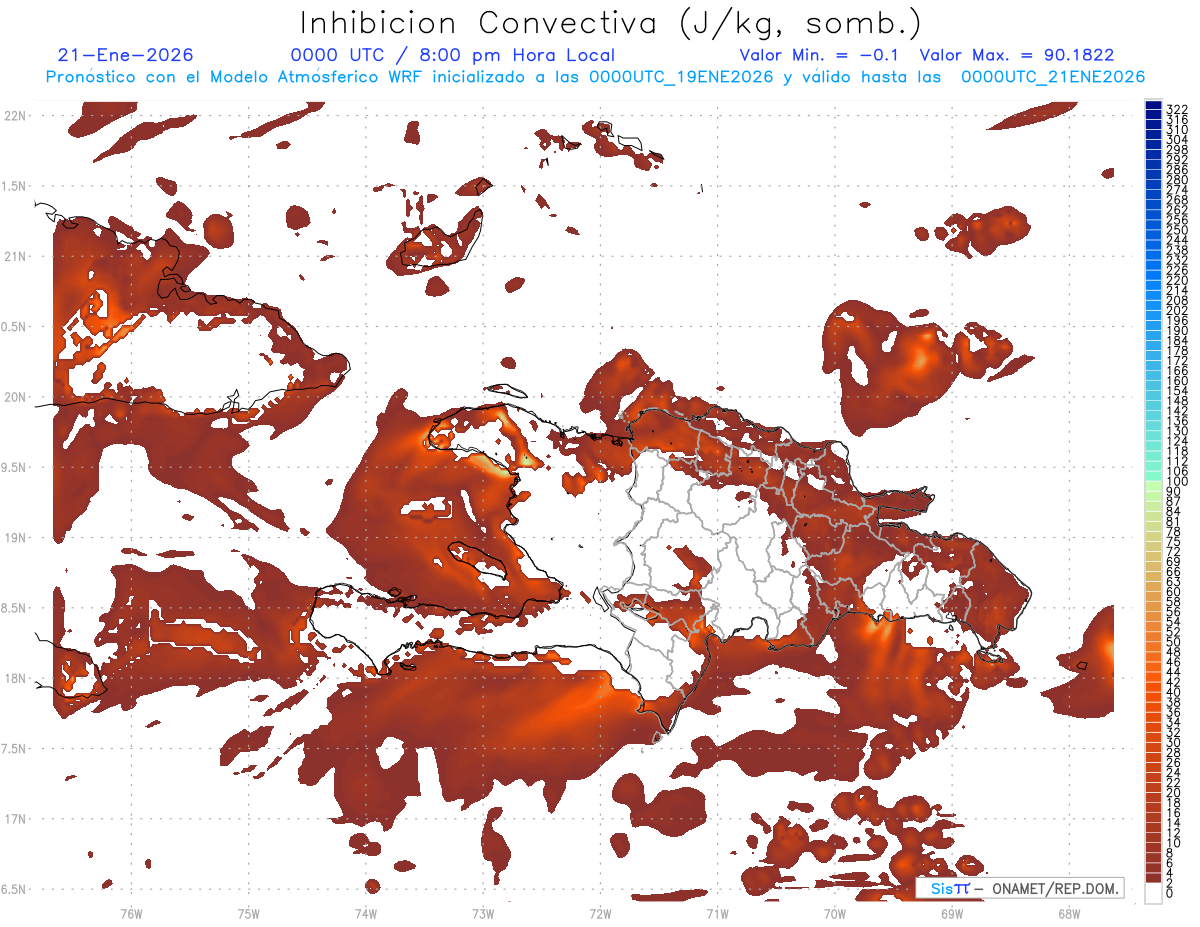This screenshot has width=1200, height=927.
Task: Click the "19N" latitude label
Action: 15,537
